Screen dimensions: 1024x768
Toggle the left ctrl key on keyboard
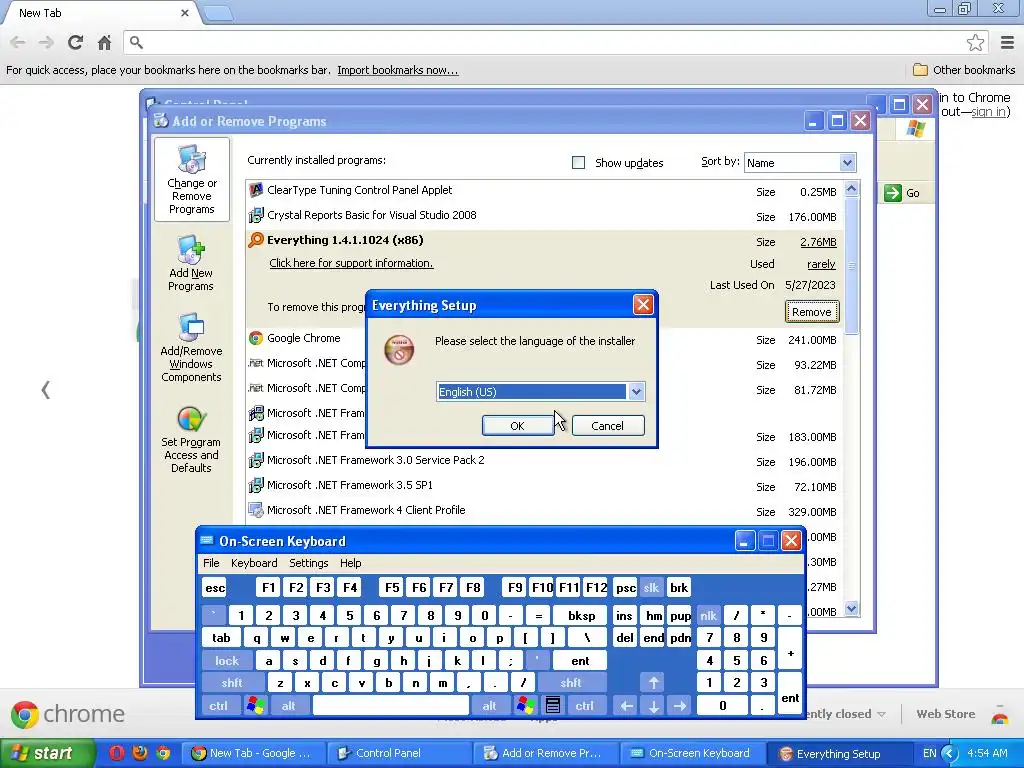219,706
